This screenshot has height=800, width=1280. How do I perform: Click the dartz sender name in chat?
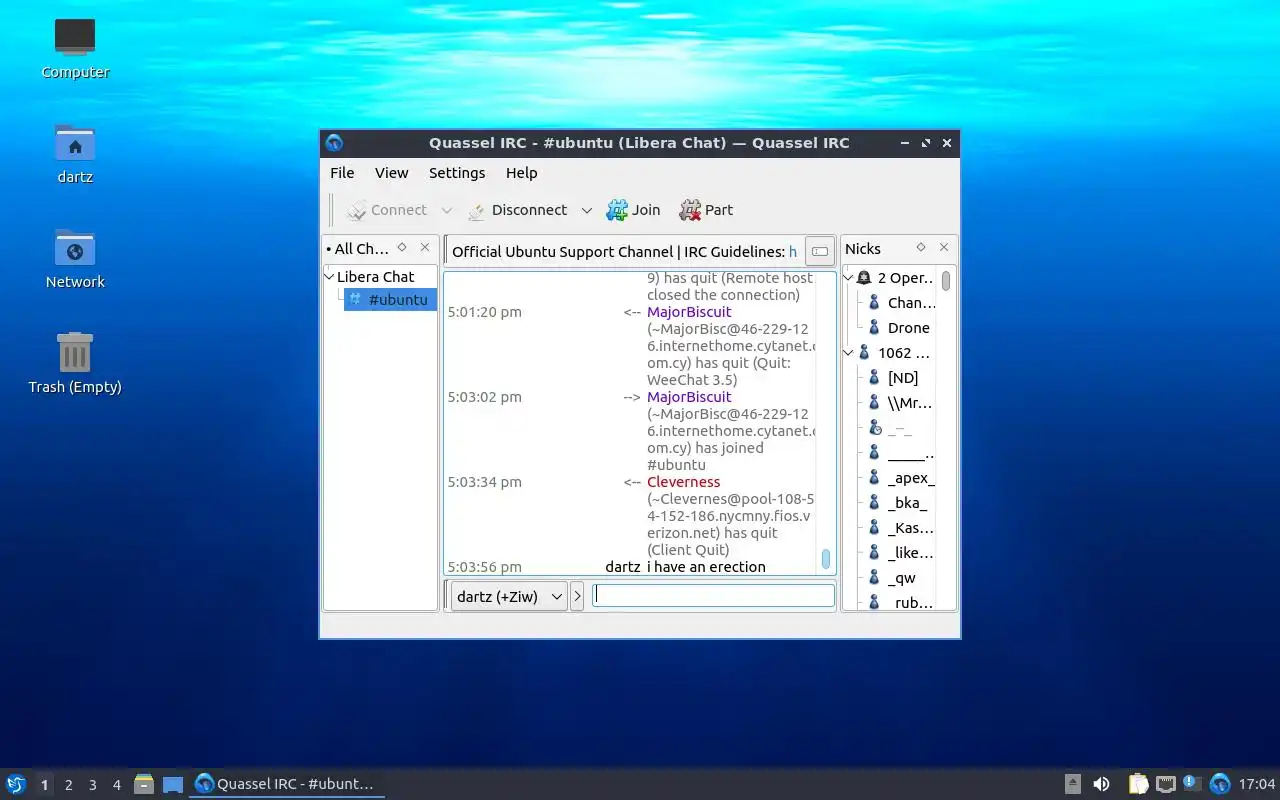[623, 567]
